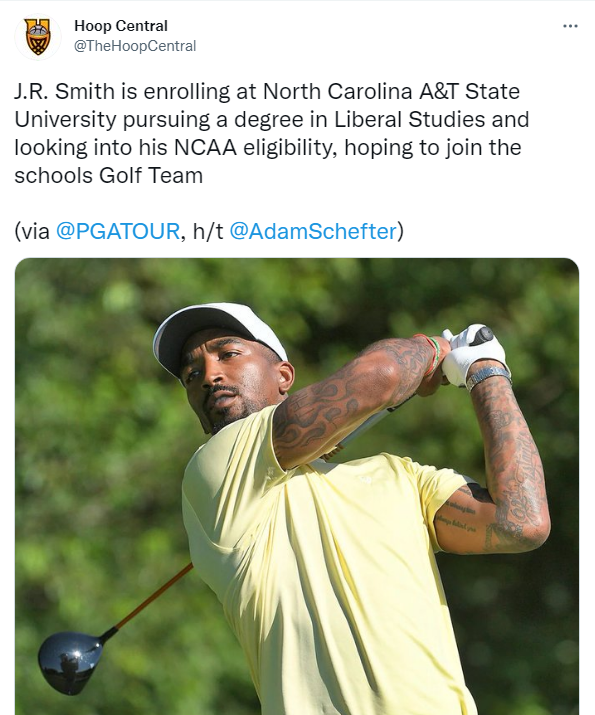Screen dimensions: 595x715
Task: Click the wristwatch on golfer's arm
Action: point(488,377)
